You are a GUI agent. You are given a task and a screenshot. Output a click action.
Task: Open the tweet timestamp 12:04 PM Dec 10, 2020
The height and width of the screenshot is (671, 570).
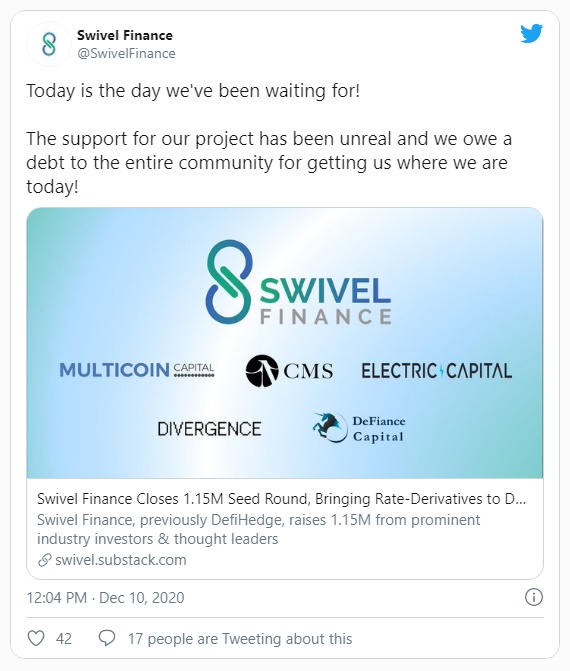pyautogui.click(x=105, y=597)
